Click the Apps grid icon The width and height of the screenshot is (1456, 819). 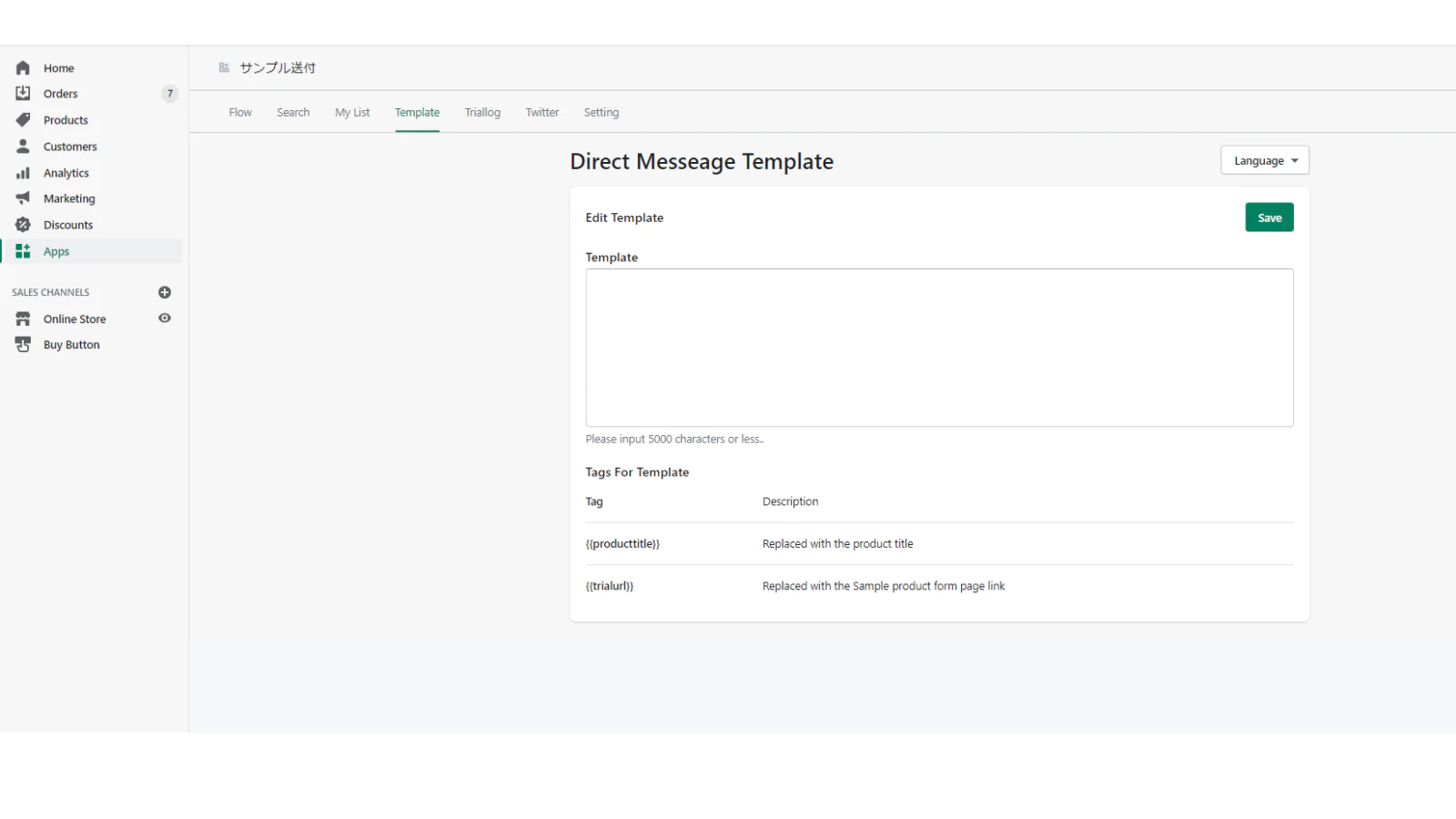pyautogui.click(x=23, y=251)
